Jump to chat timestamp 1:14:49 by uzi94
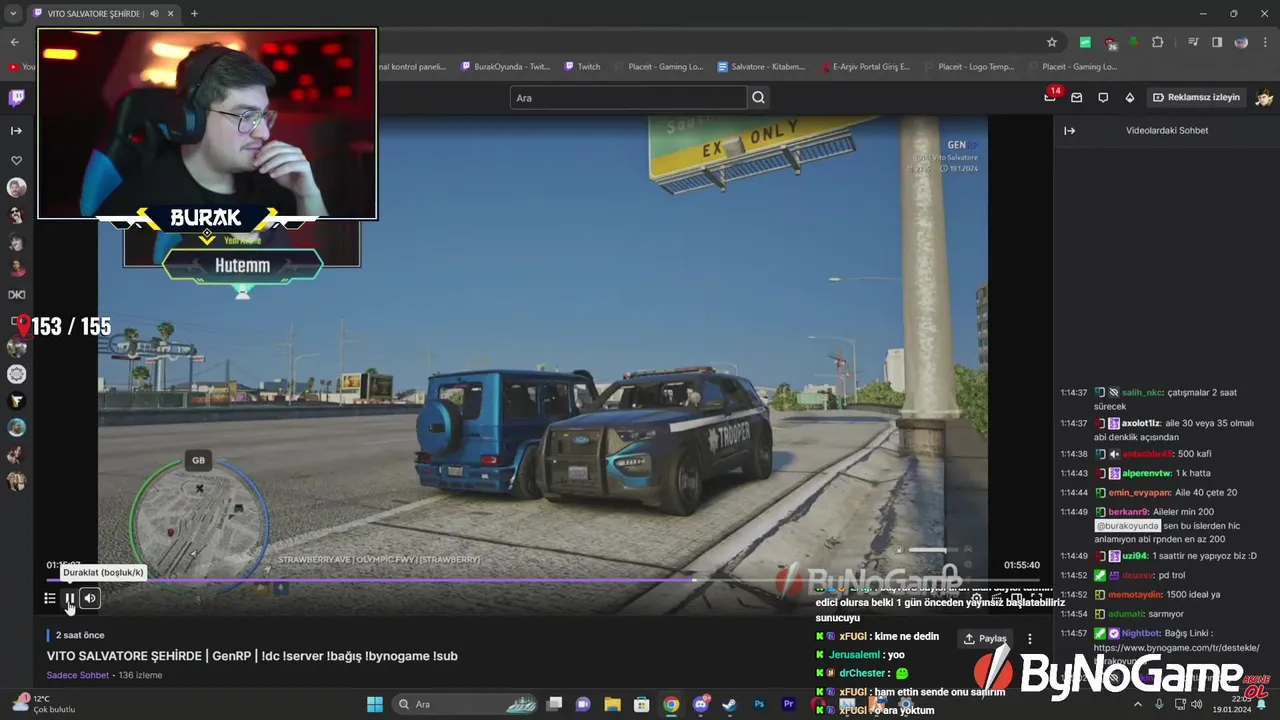This screenshot has width=1280, height=720. point(1073,556)
